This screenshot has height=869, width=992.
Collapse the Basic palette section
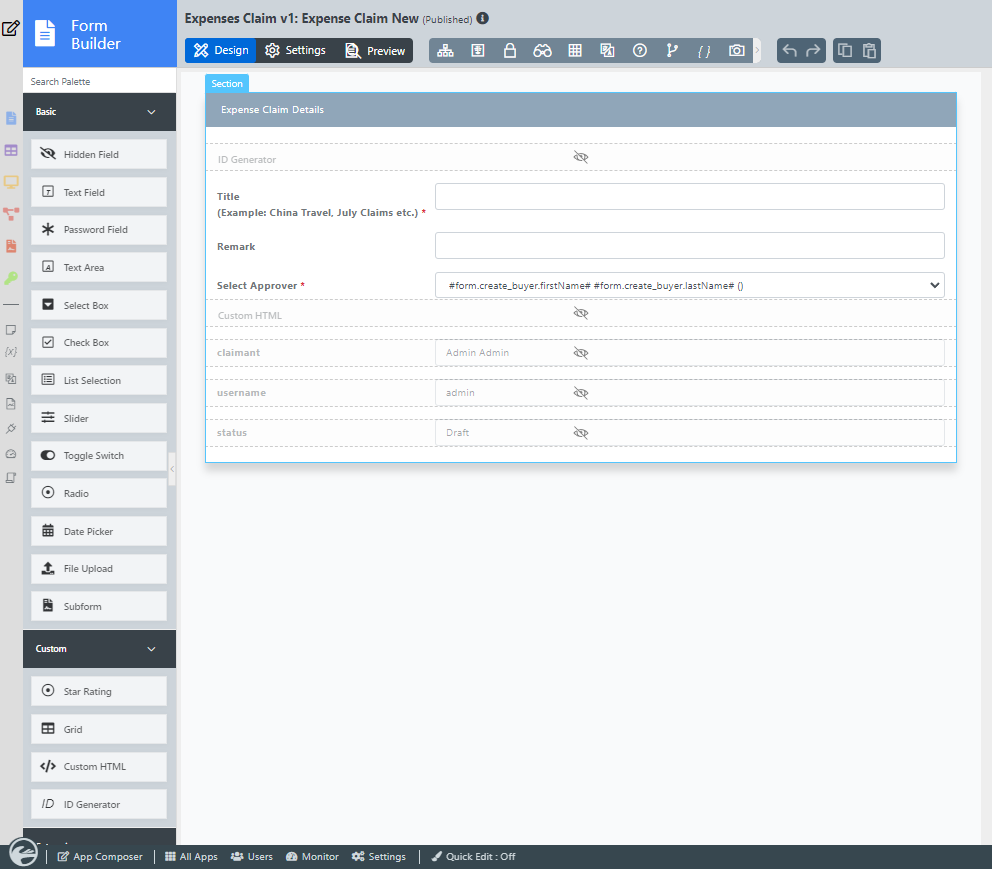pos(152,112)
